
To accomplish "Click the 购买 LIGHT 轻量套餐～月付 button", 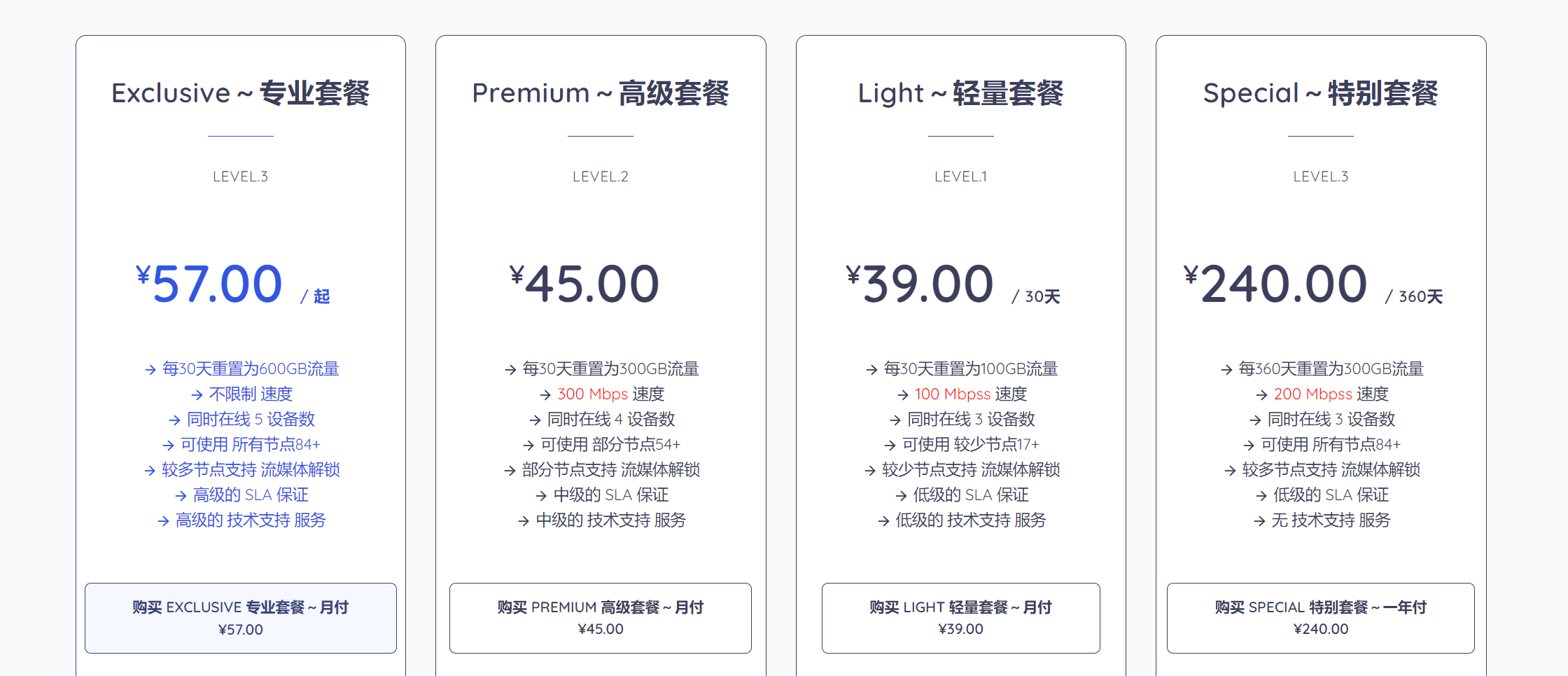I will pyautogui.click(x=960, y=618).
